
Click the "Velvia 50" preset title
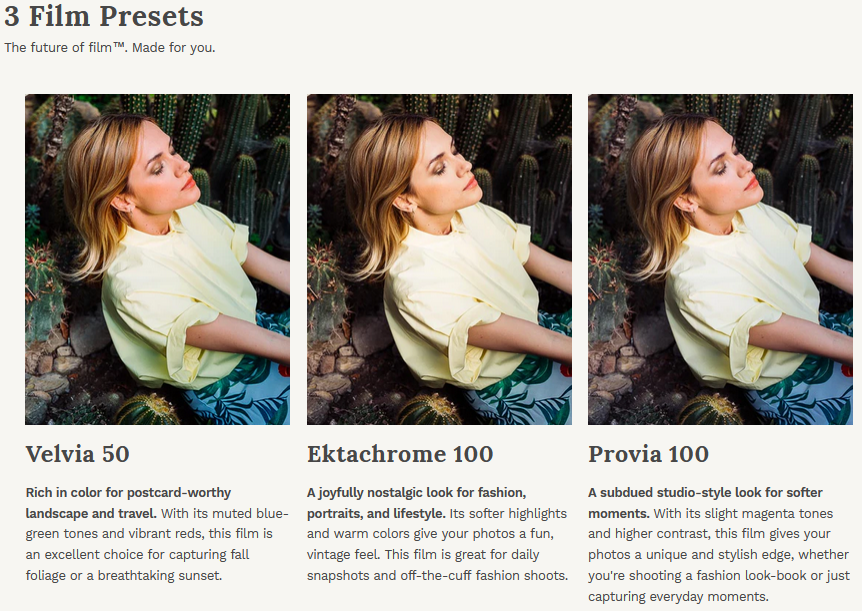click(77, 454)
